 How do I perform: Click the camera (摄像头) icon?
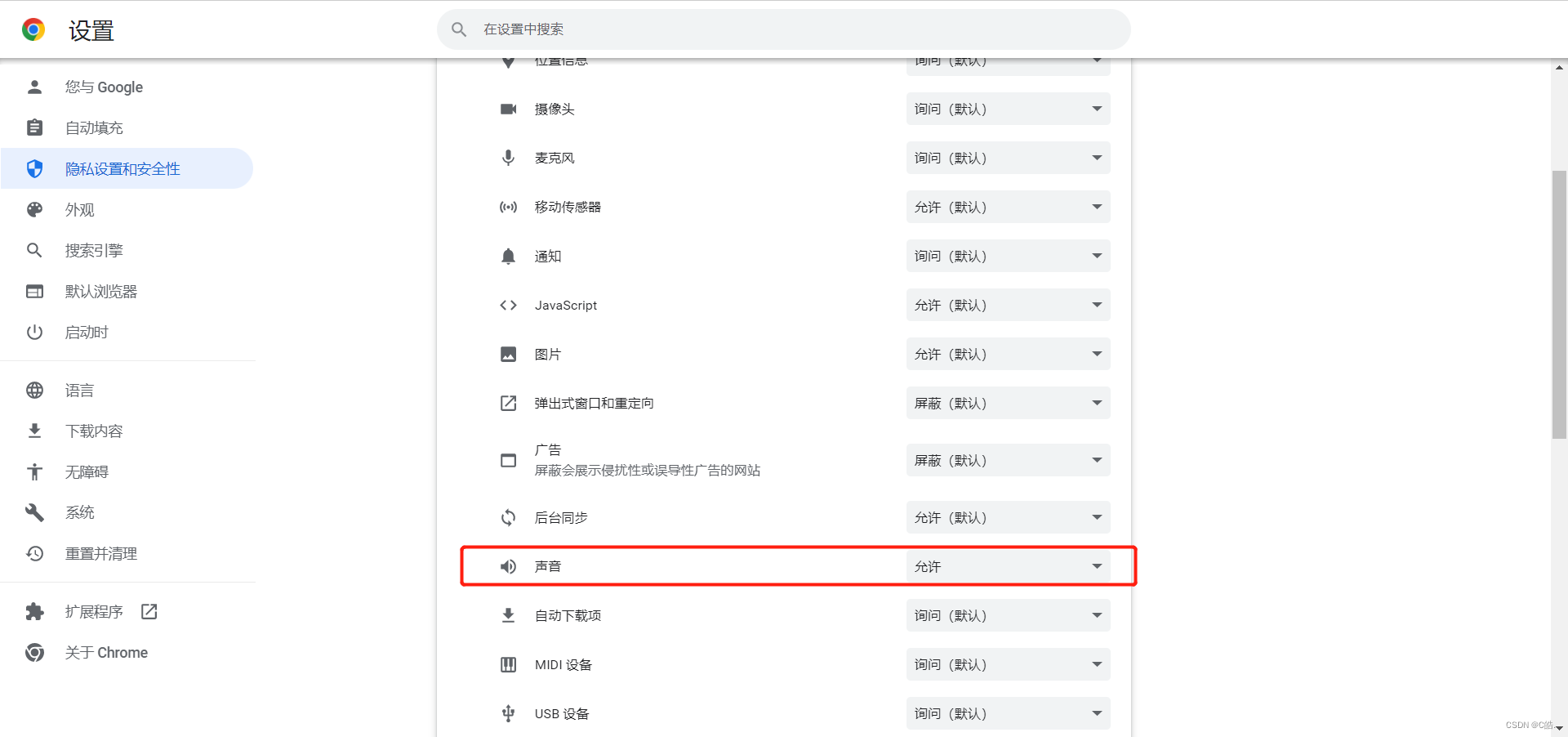pyautogui.click(x=508, y=109)
